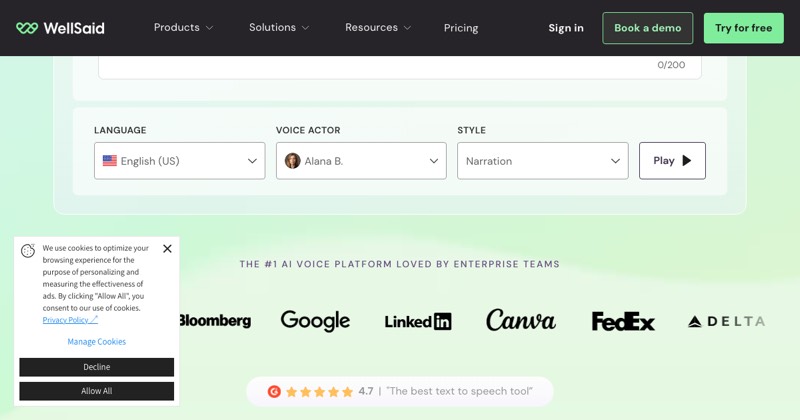Viewport: 800px width, 420px height.
Task: Open the Privacy Policy link
Action: pyautogui.click(x=70, y=320)
